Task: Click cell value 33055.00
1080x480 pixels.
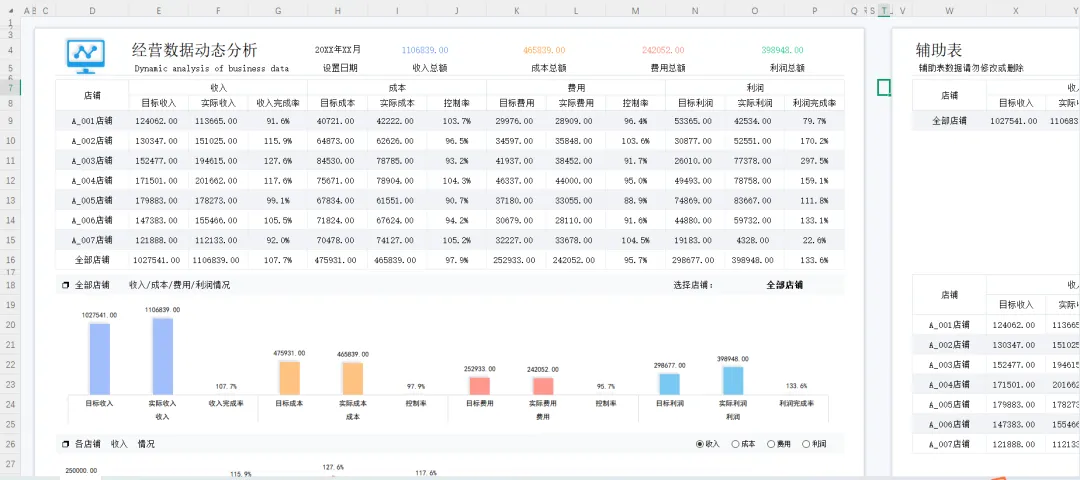Action: [x=574, y=200]
